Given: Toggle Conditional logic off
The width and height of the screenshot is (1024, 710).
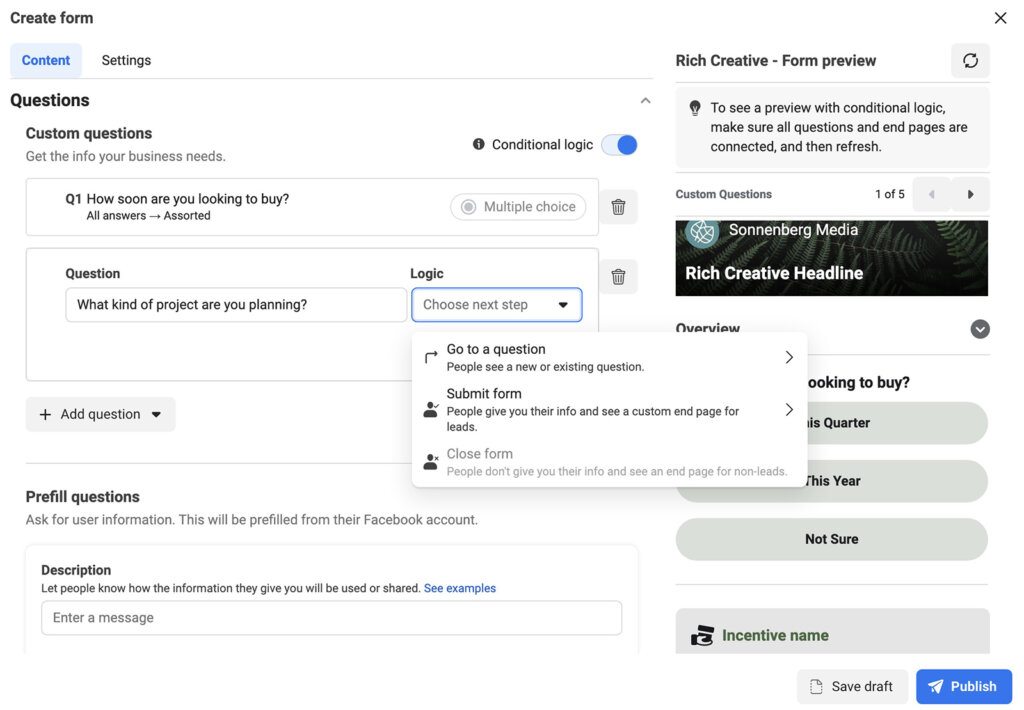Looking at the screenshot, I should (x=619, y=144).
